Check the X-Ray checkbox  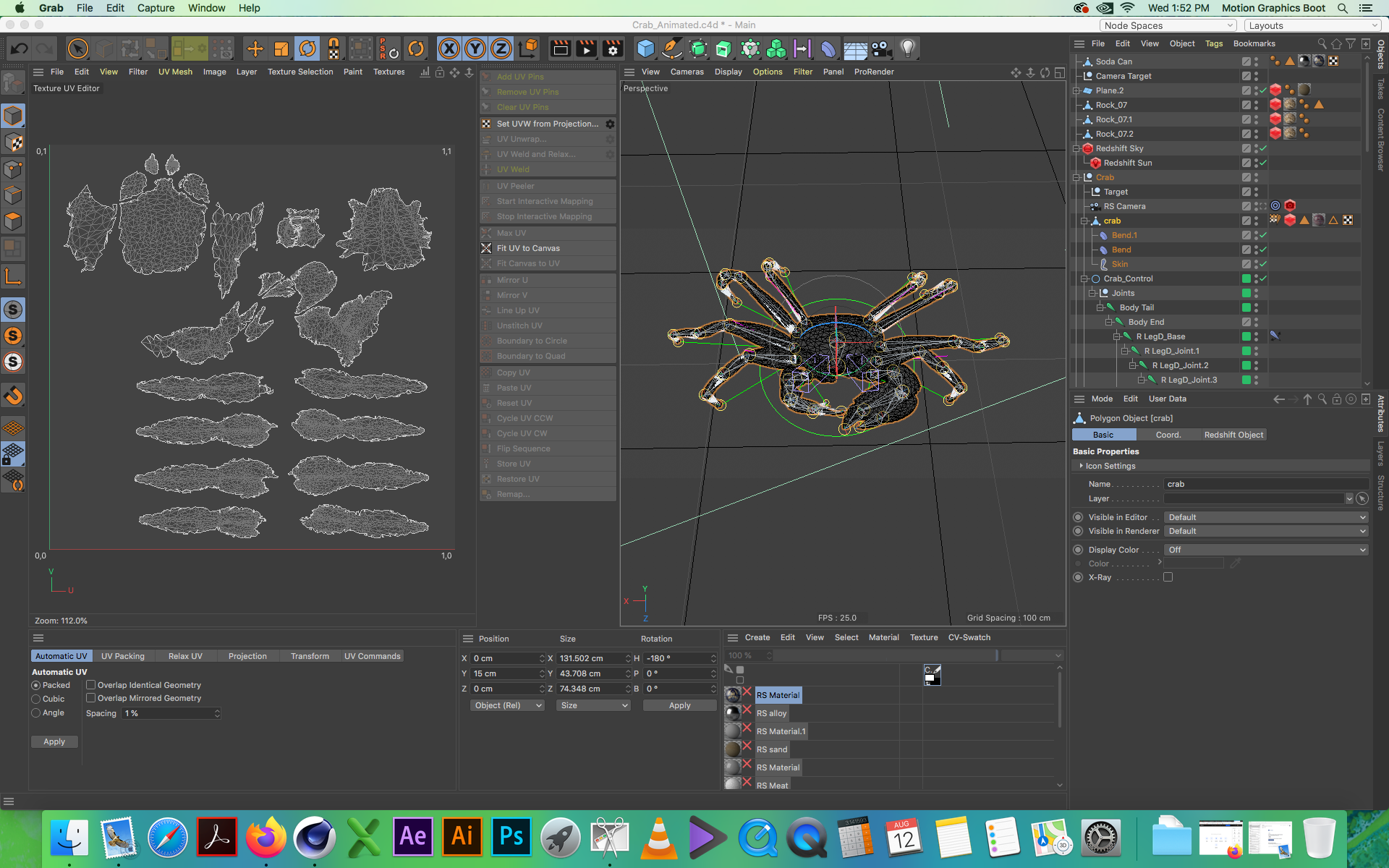click(1168, 577)
